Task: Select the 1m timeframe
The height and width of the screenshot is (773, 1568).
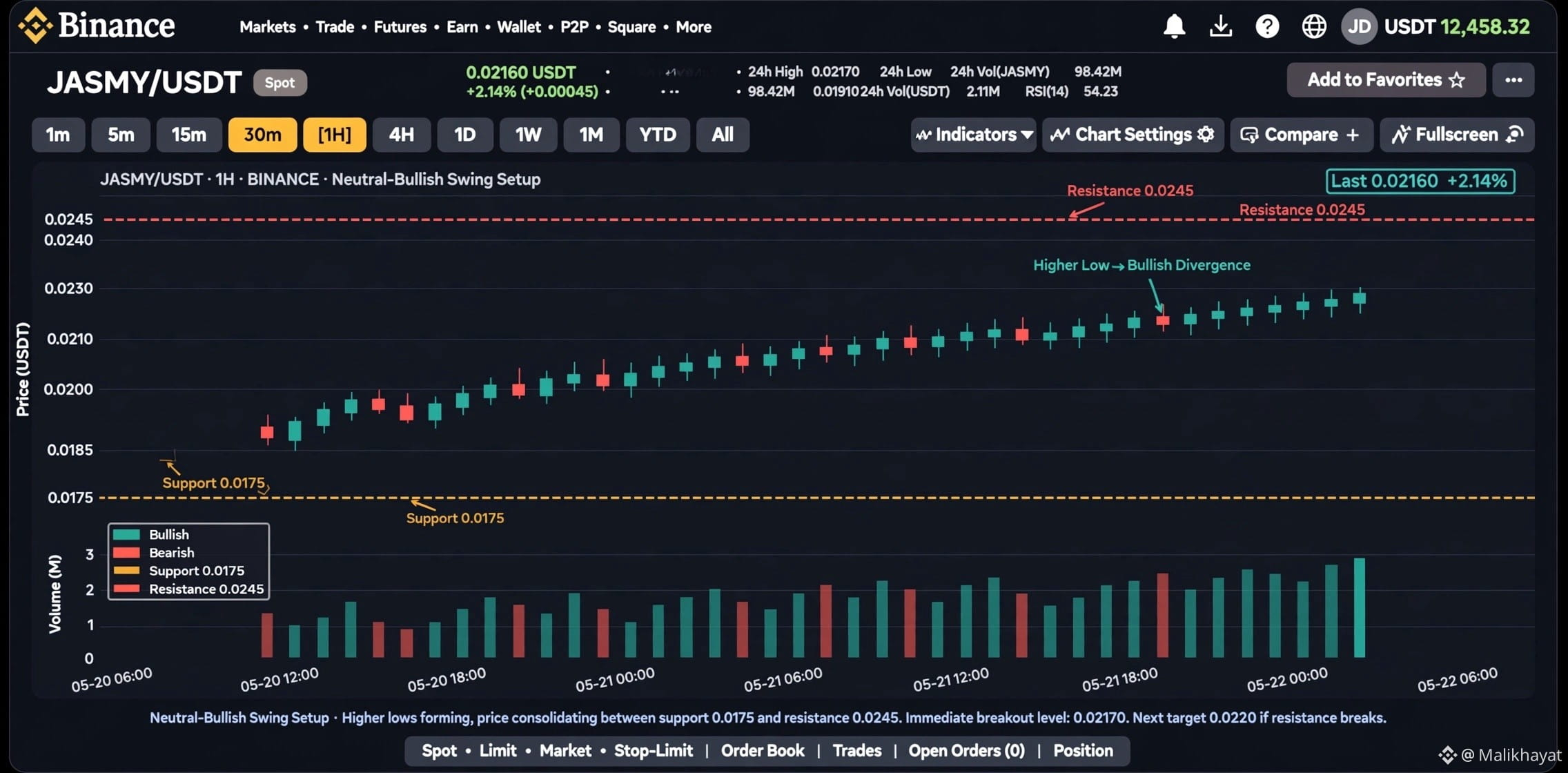Action: coord(58,135)
